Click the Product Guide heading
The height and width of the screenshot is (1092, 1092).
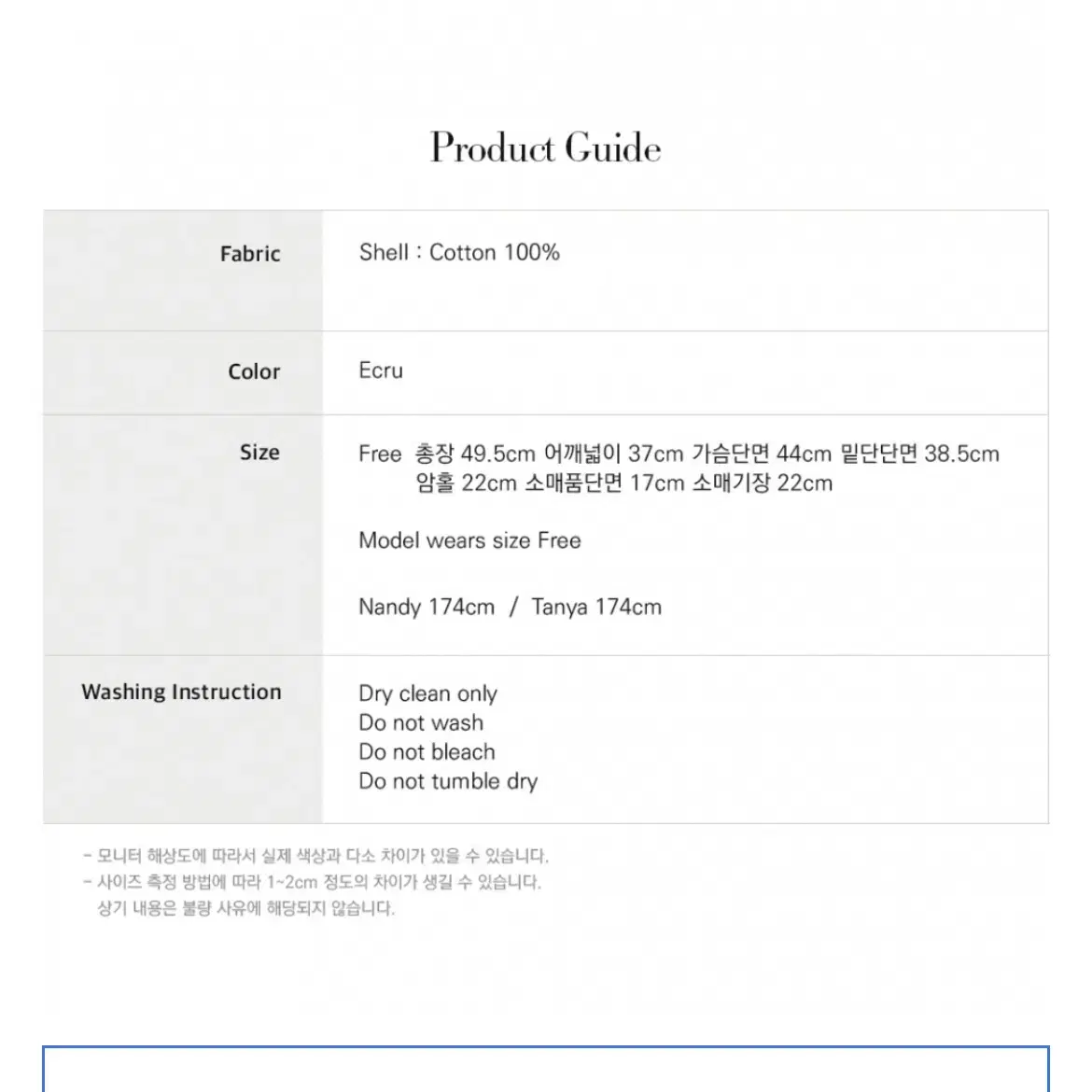pos(545,148)
